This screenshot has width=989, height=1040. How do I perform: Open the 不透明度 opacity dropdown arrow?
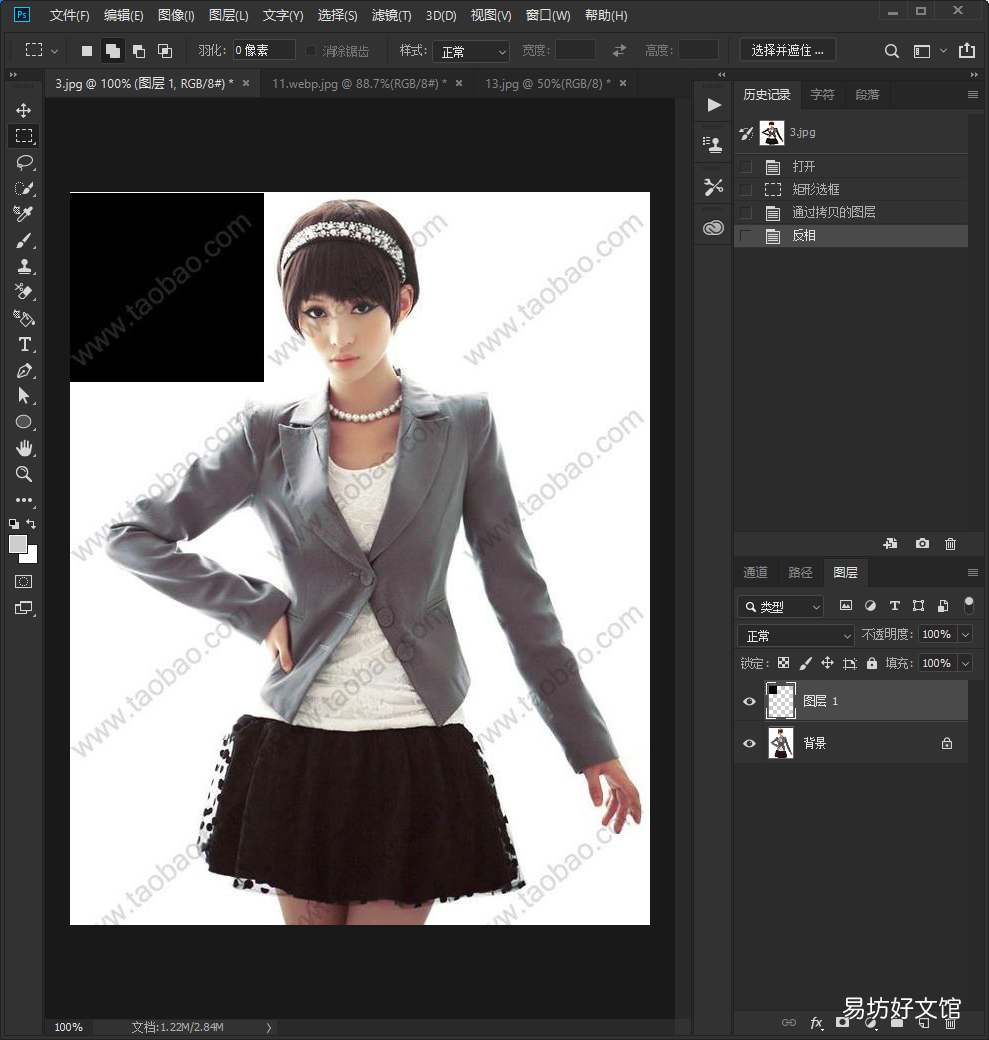(x=966, y=635)
